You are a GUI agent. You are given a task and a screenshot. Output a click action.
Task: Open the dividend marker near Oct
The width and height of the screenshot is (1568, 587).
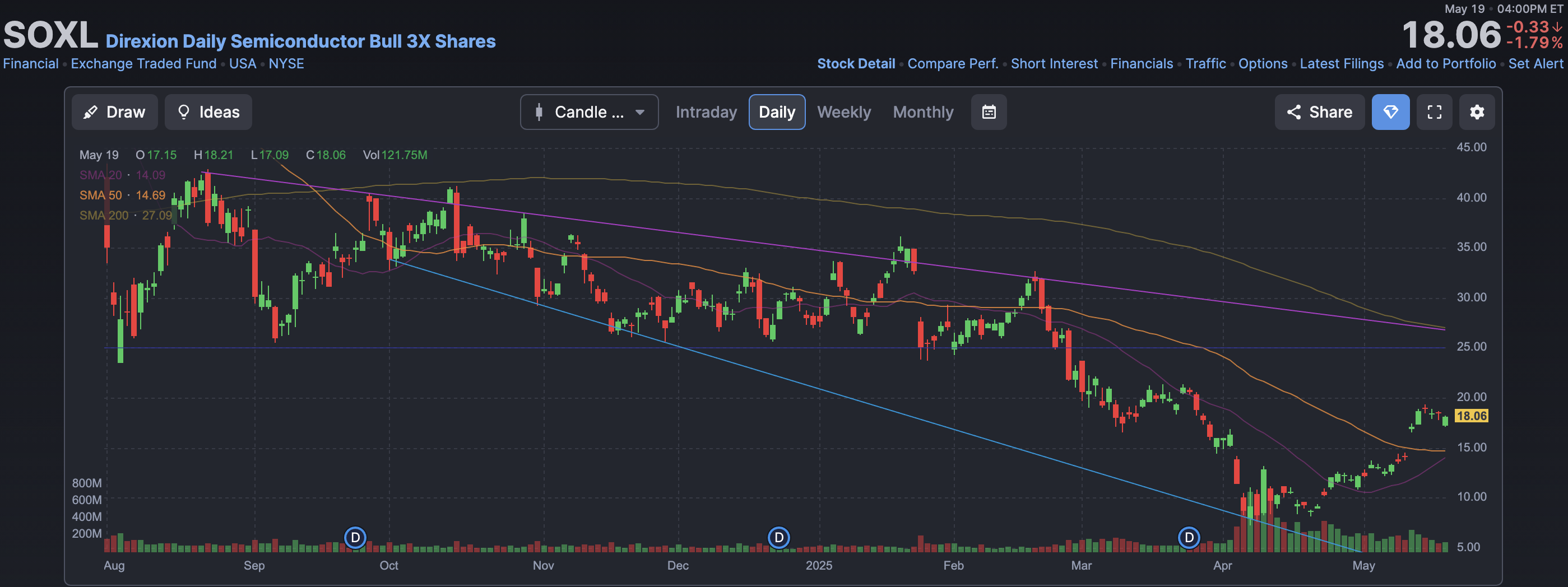[x=355, y=538]
